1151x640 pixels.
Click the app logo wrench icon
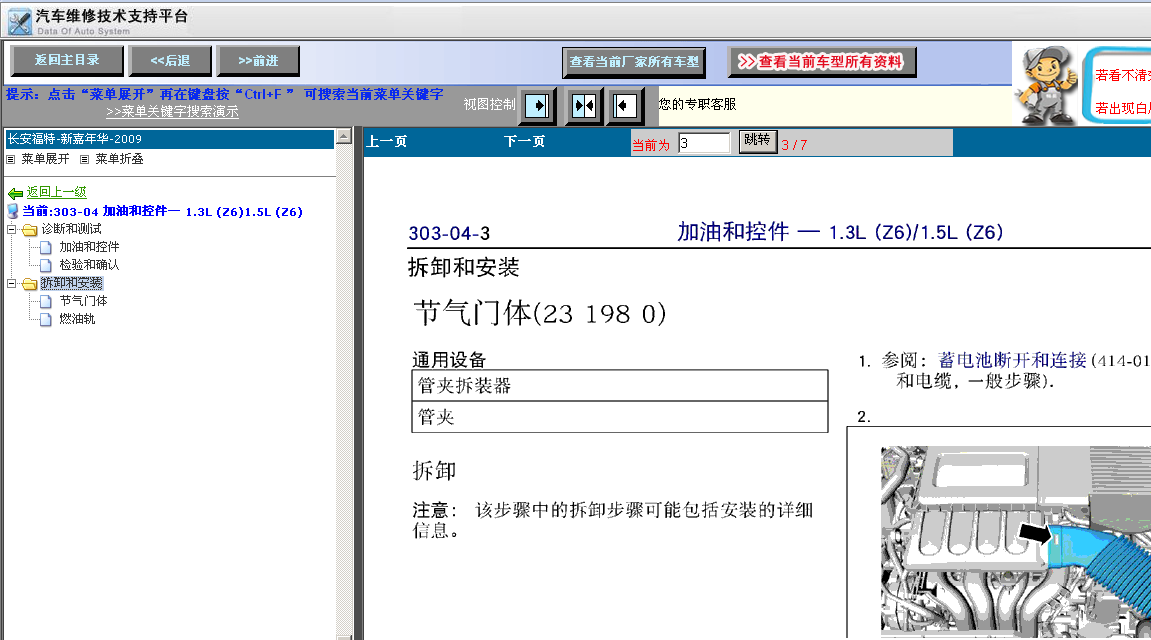(19, 21)
